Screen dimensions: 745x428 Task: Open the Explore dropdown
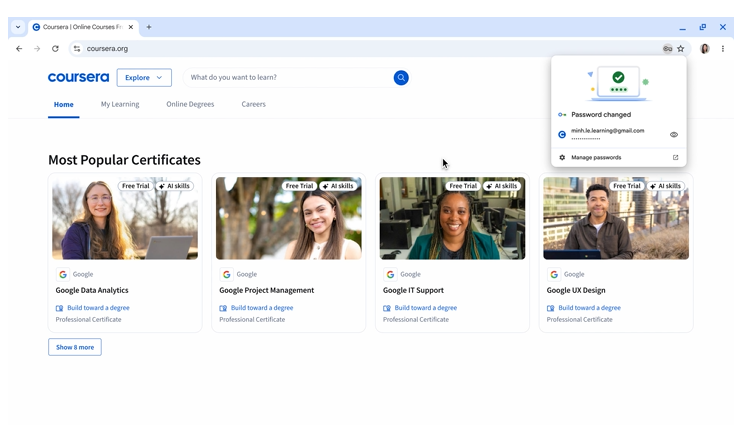tap(144, 77)
